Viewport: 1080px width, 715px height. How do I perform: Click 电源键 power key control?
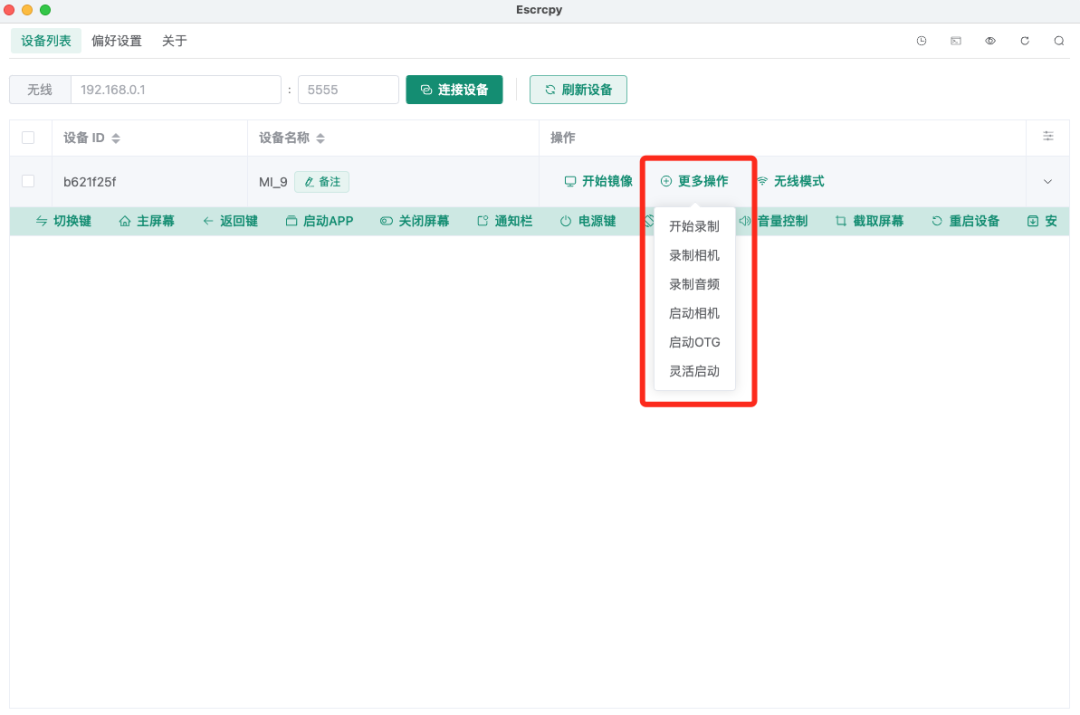(x=587, y=221)
